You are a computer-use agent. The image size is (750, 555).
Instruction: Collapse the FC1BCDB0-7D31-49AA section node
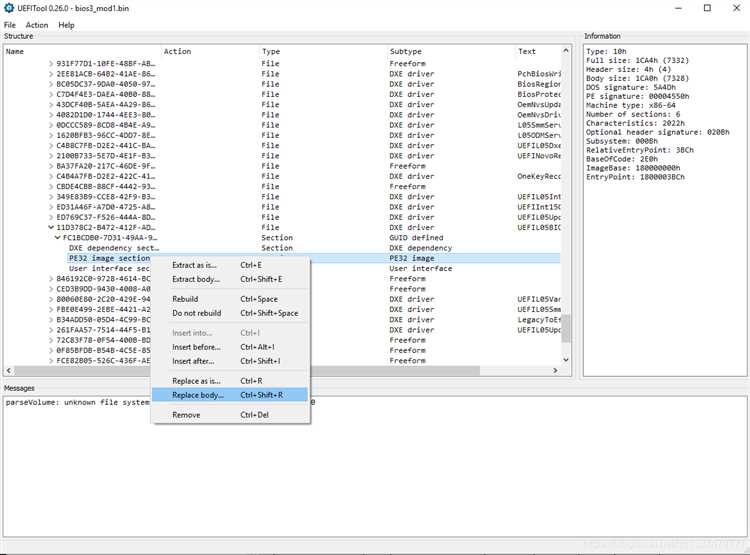(58, 238)
